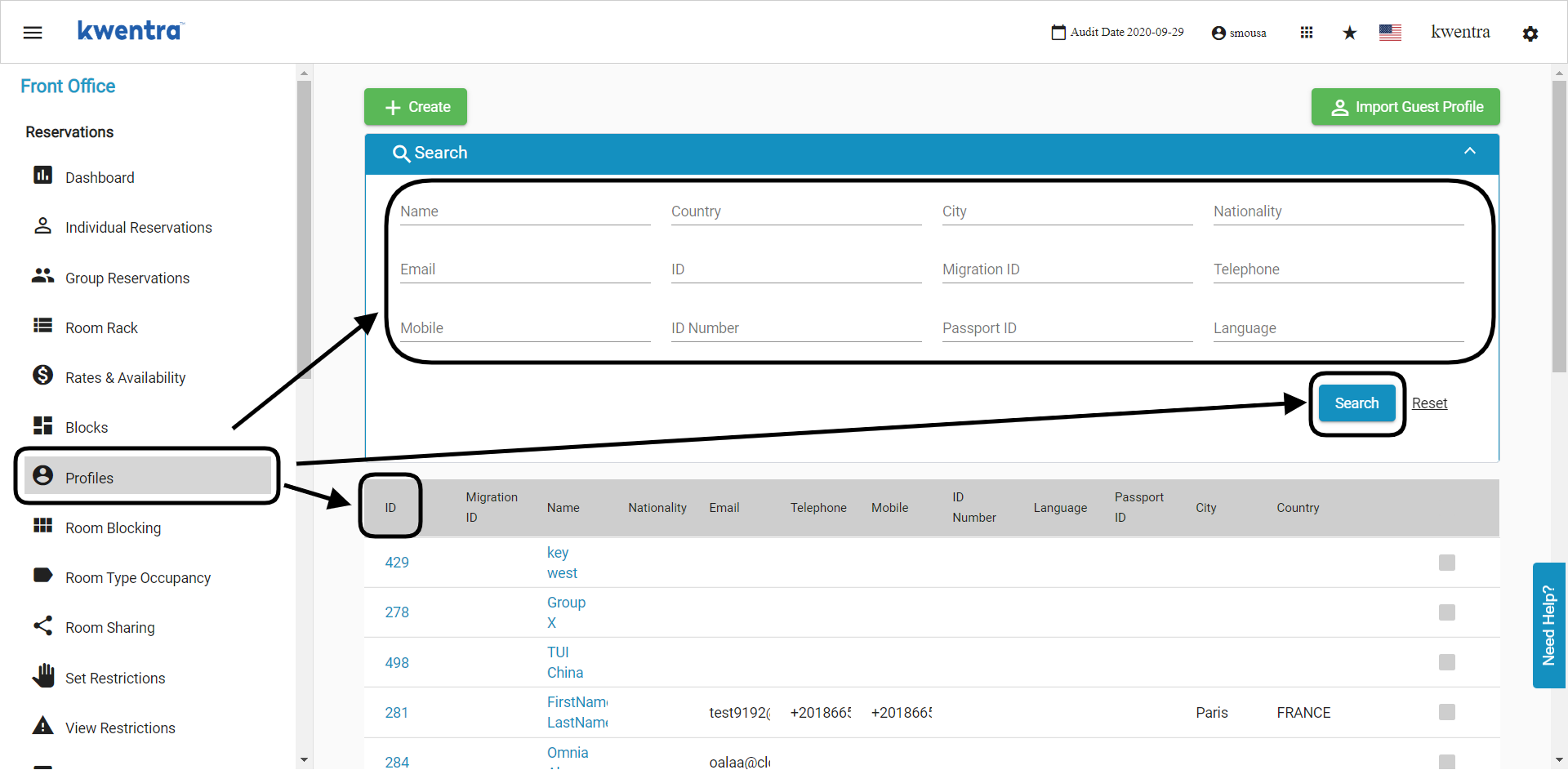Click the View Restrictions warning icon
1568x770 pixels.
(x=42, y=725)
